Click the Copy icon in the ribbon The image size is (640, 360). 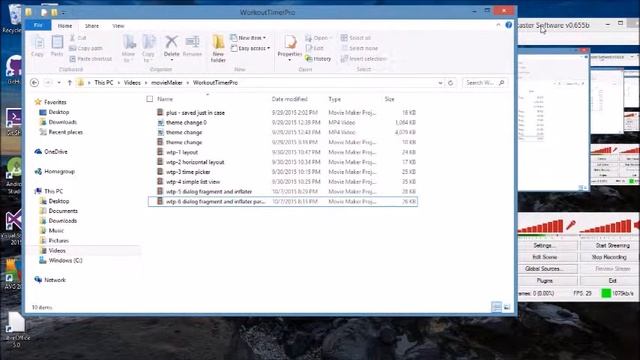pos(38,46)
